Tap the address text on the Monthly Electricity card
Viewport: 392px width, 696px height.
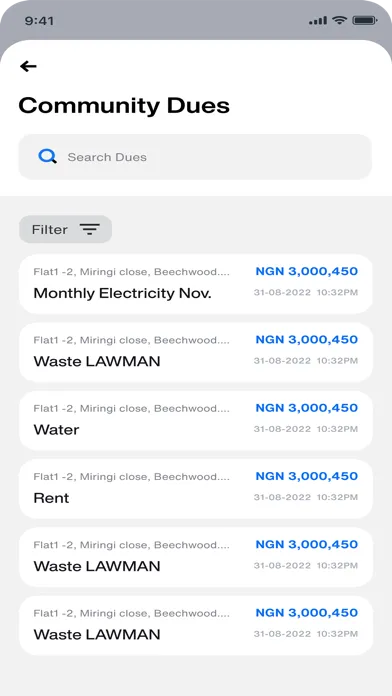tap(132, 272)
